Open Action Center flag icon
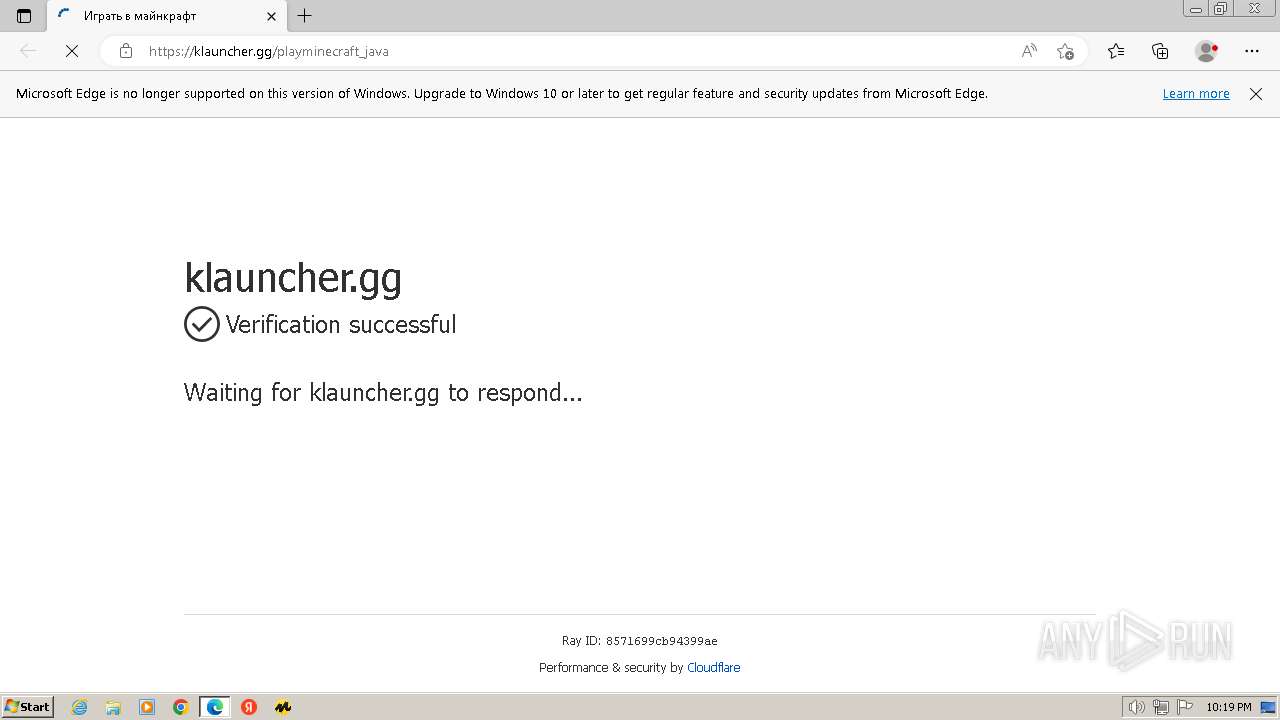Image resolution: width=1280 pixels, height=720 pixels. coord(1184,707)
